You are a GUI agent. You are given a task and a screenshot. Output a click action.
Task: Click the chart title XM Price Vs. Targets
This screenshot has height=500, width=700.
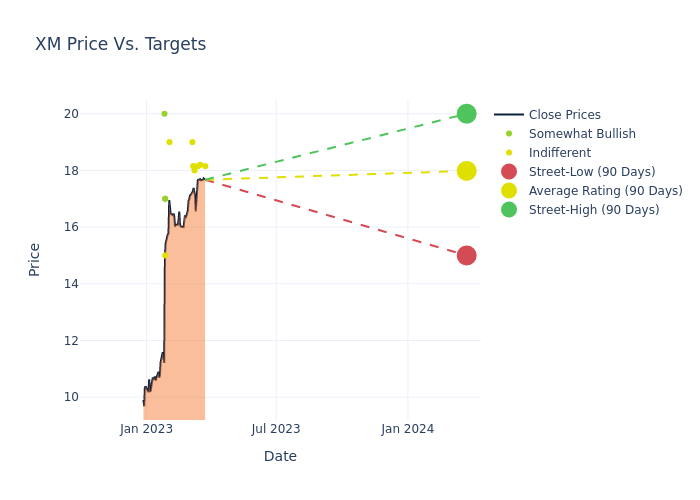coord(120,45)
